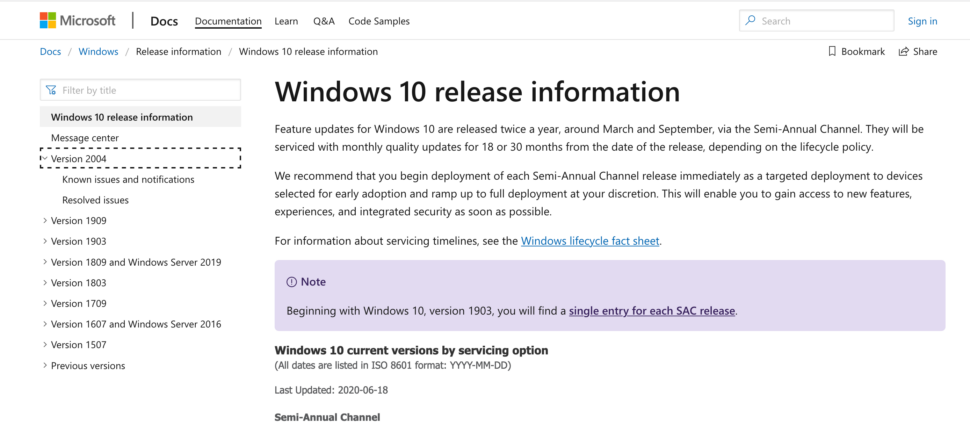Open the Documentation tab

[228, 21]
